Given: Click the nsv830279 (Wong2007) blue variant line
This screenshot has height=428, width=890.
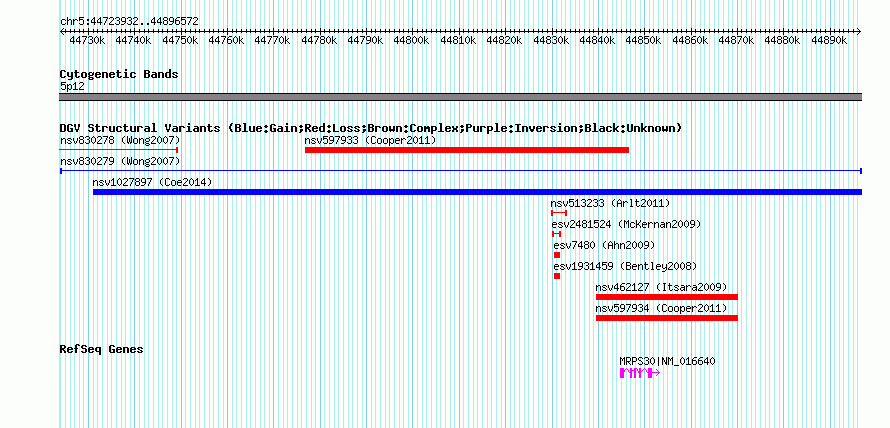Looking at the screenshot, I should [x=461, y=171].
